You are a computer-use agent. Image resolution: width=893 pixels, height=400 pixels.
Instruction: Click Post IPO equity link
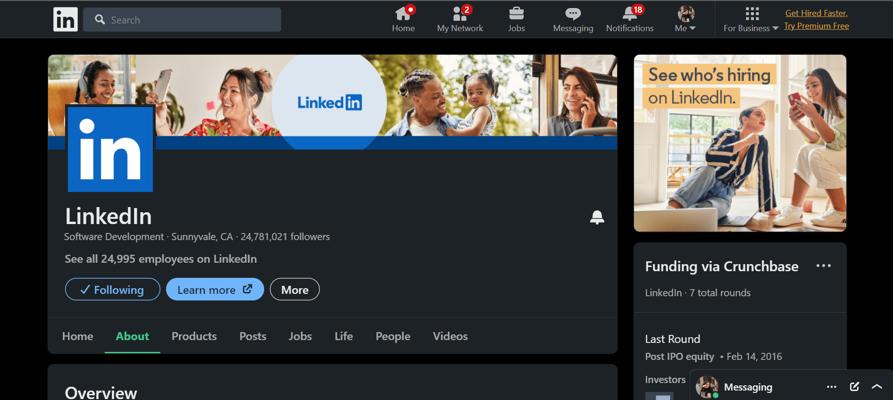[x=679, y=357]
